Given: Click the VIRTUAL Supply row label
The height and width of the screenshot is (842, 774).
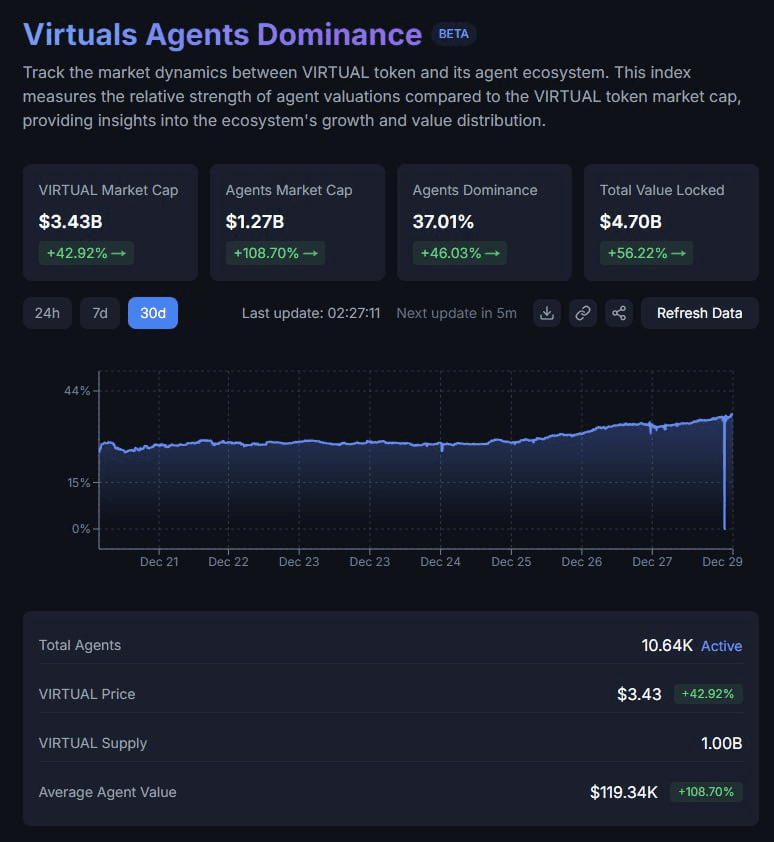Looking at the screenshot, I should point(93,743).
